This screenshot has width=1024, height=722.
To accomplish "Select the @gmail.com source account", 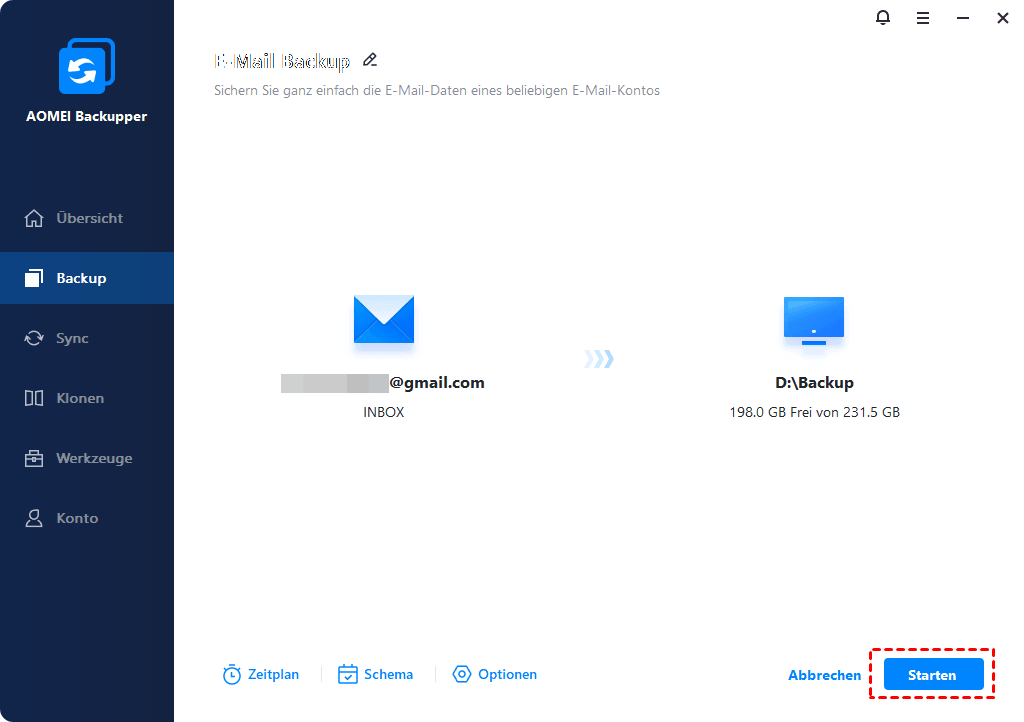I will [383, 383].
